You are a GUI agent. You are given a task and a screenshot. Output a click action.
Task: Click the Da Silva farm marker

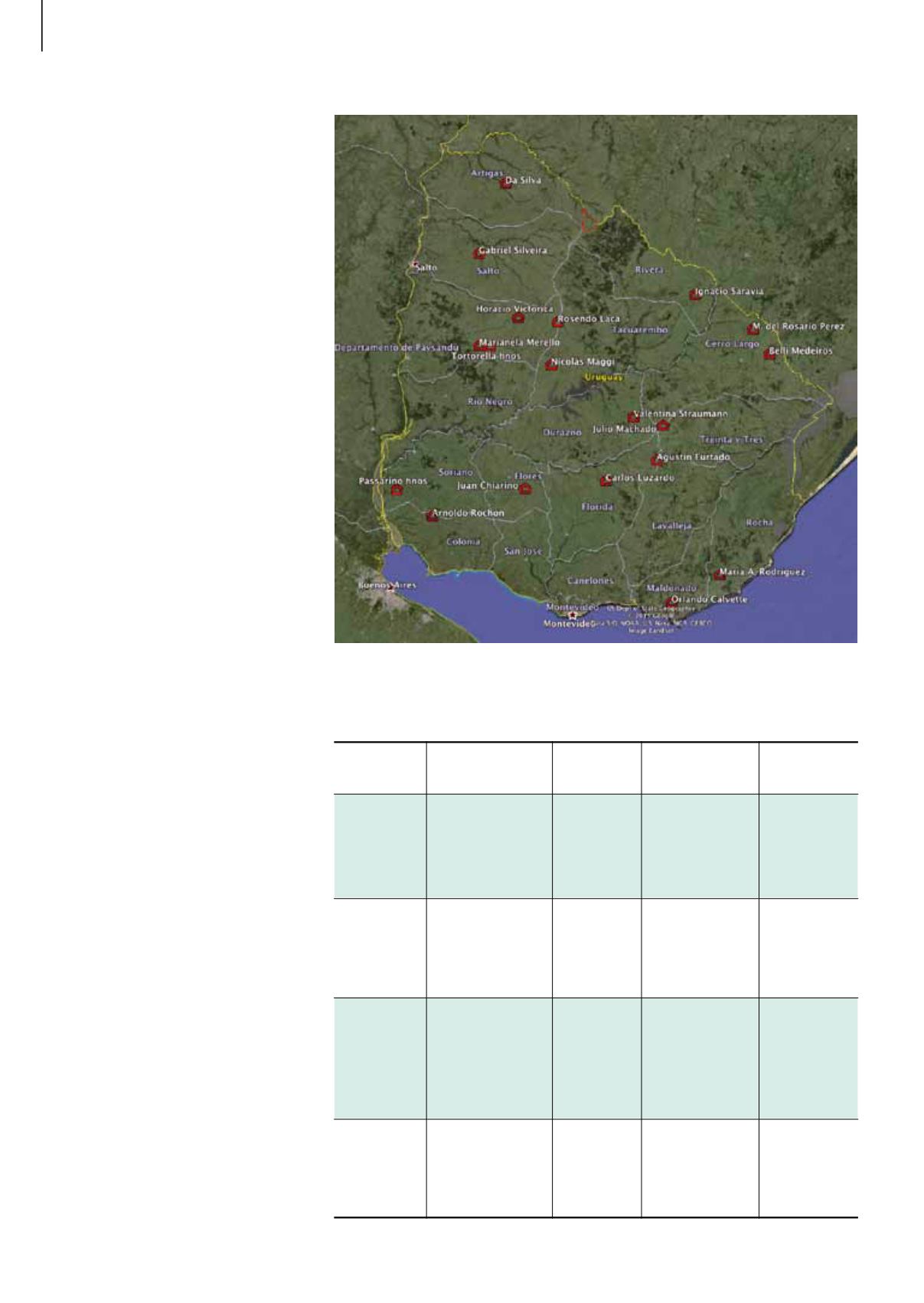click(x=505, y=183)
